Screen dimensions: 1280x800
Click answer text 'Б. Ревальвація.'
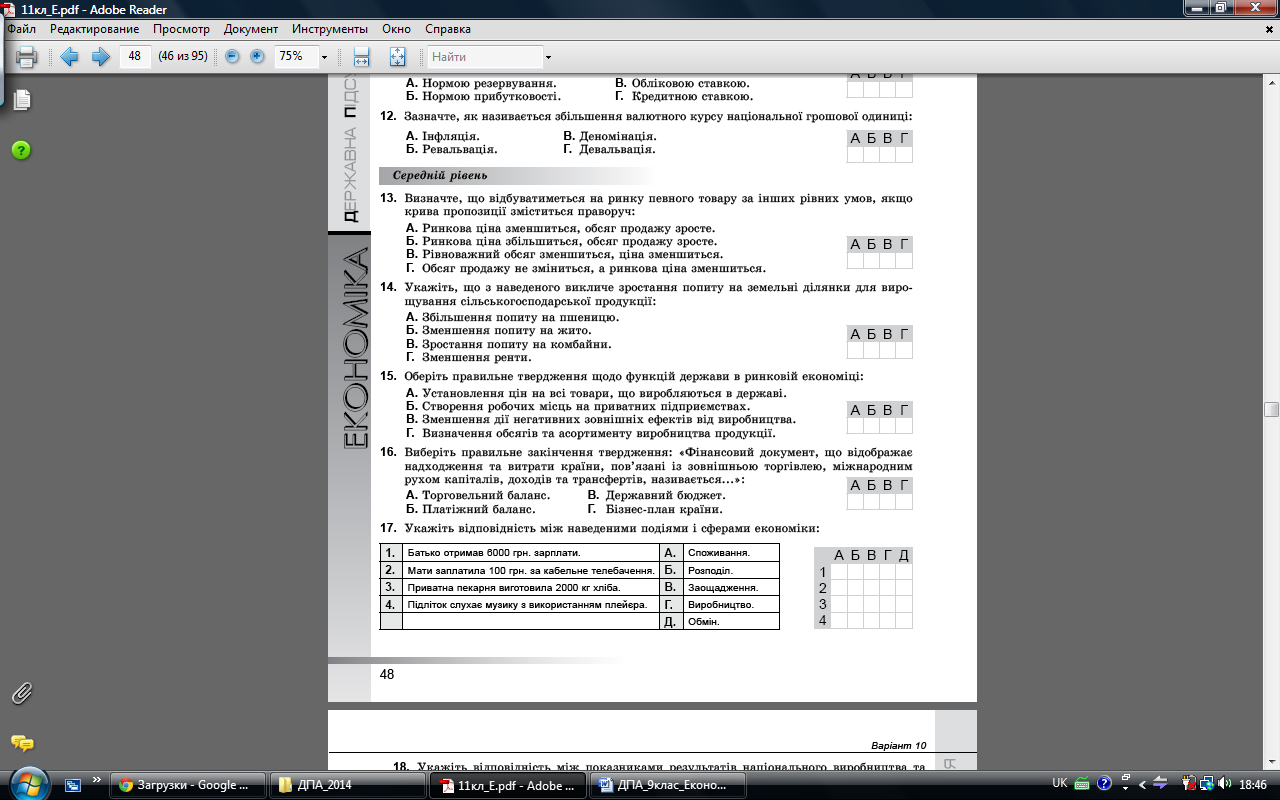tap(452, 149)
